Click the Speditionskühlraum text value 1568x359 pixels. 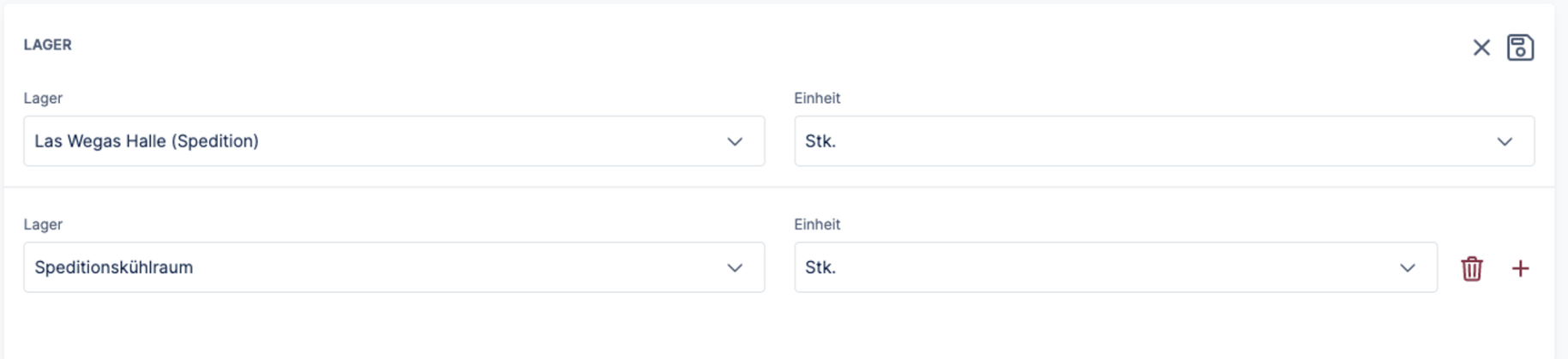[x=113, y=267]
